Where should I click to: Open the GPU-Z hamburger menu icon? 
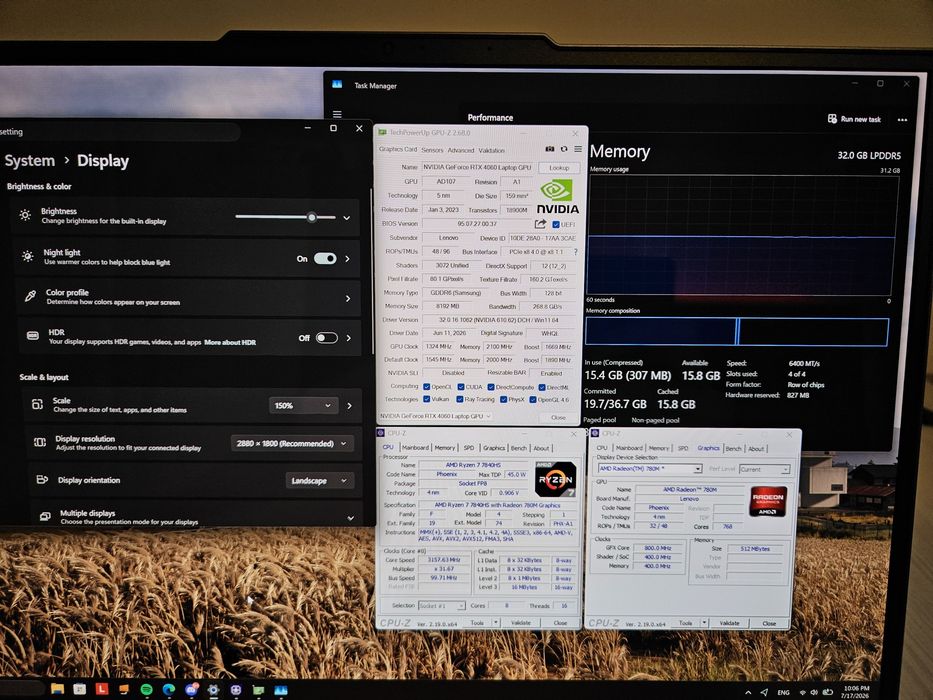click(578, 149)
